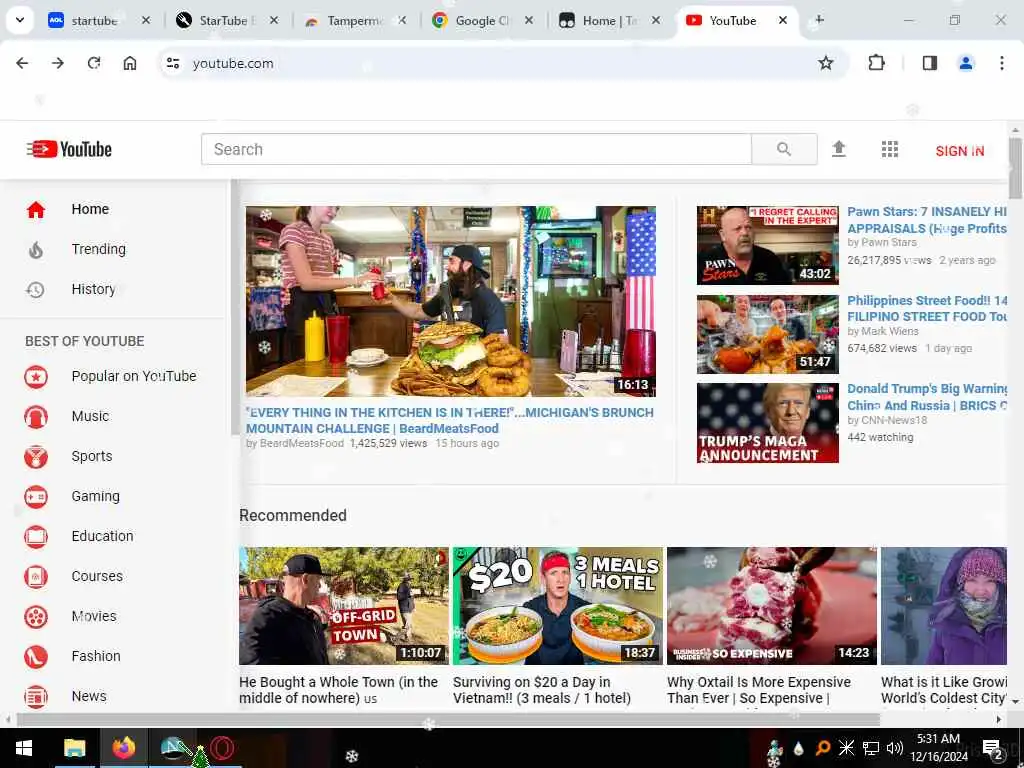This screenshot has width=1024, height=768.
Task: Open Opera browser from taskbar
Action: (222, 748)
